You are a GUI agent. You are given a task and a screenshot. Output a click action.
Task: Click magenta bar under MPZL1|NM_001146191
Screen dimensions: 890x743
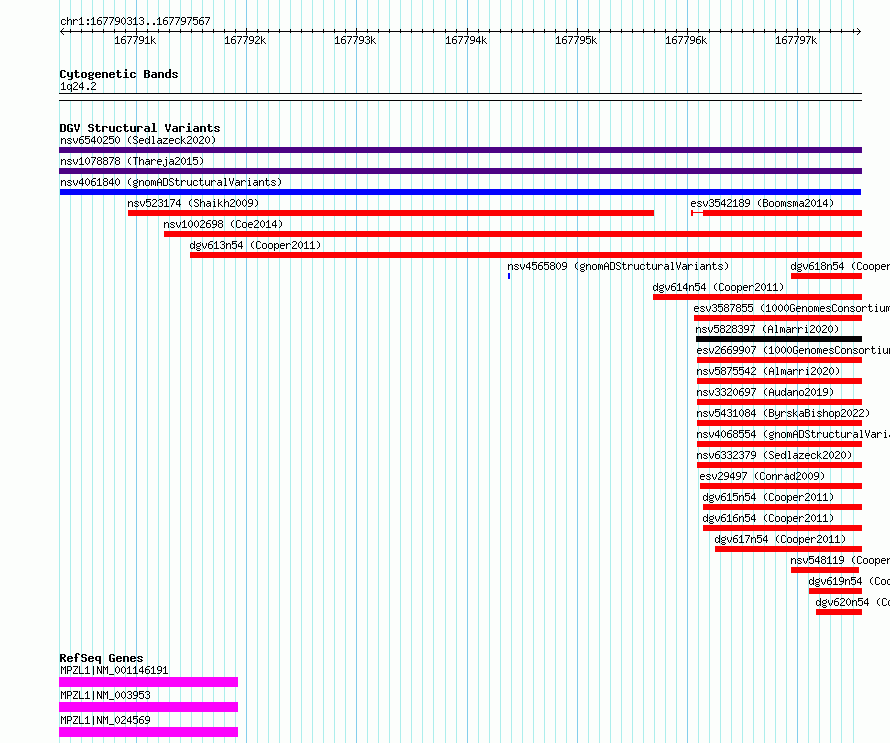[149, 682]
